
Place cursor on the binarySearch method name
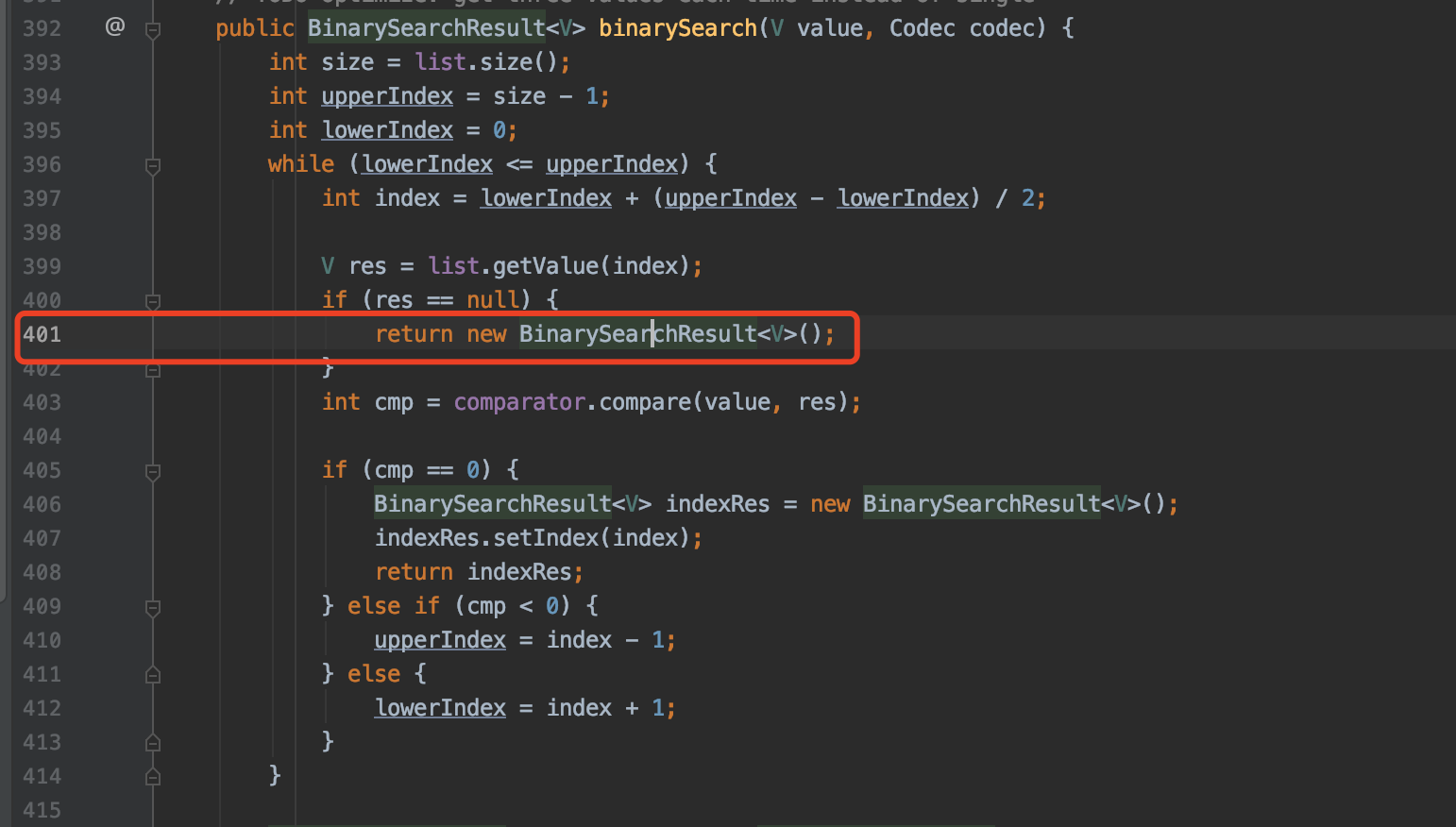(677, 27)
